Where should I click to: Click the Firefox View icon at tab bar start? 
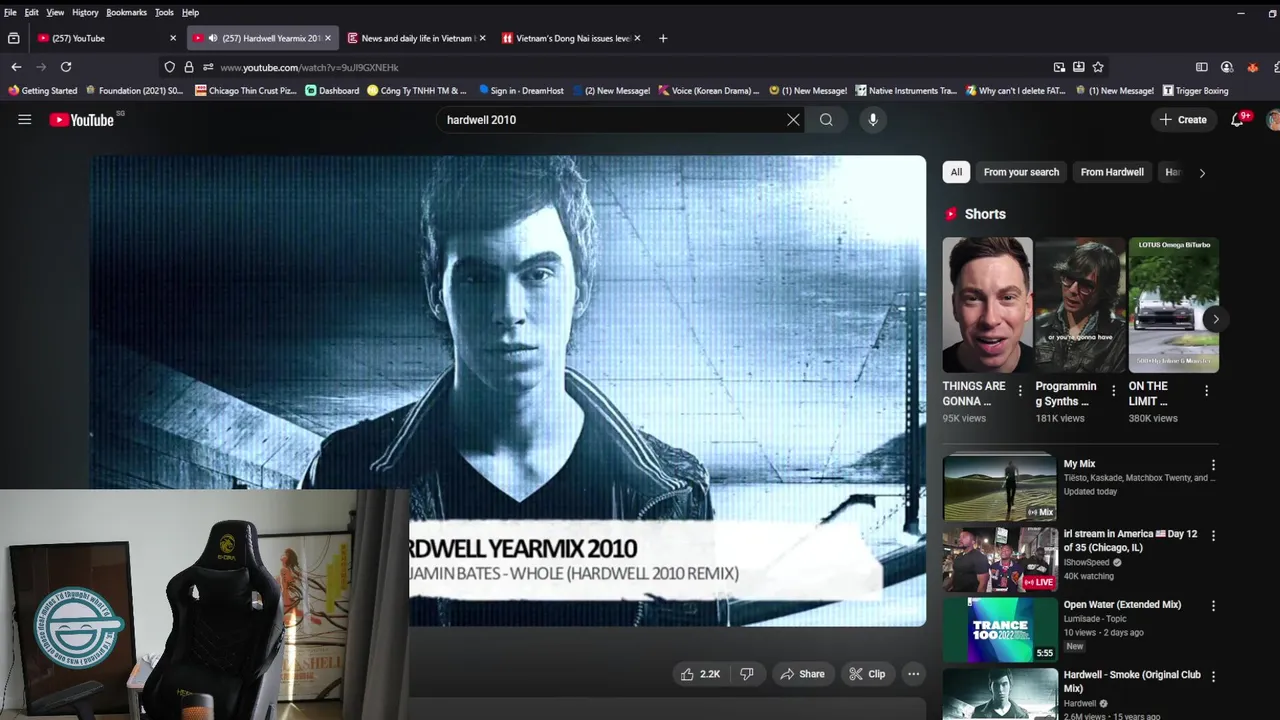click(x=14, y=38)
